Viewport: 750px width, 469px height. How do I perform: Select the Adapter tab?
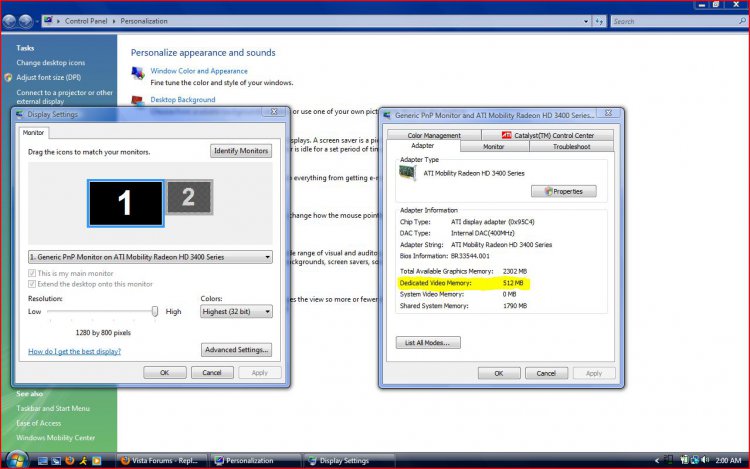pos(423,145)
